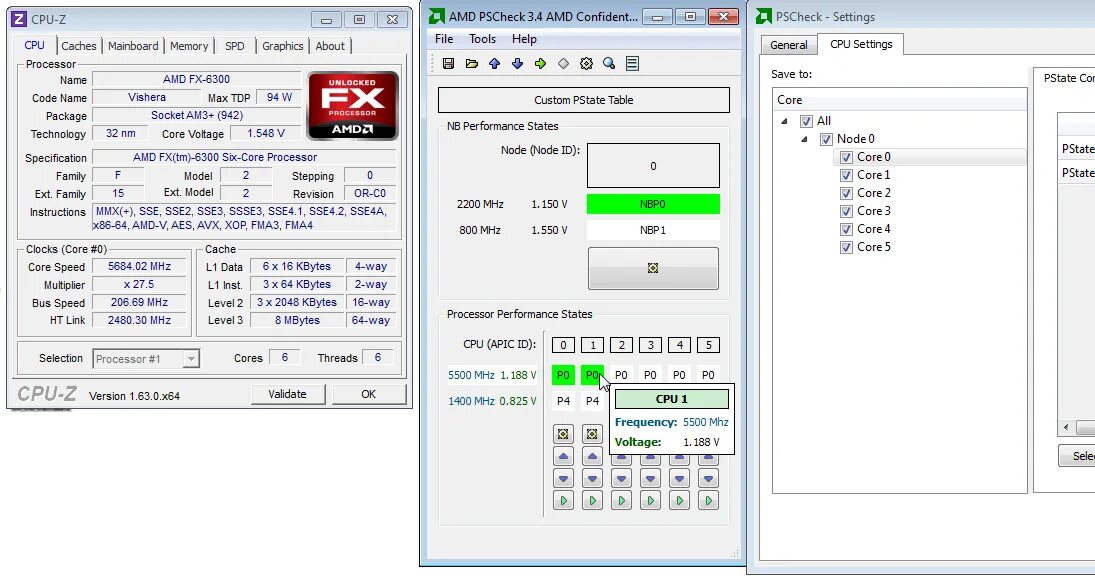Click the Save floppy-disk icon in PSCheck toolbar
1095x580 pixels.
[x=448, y=64]
